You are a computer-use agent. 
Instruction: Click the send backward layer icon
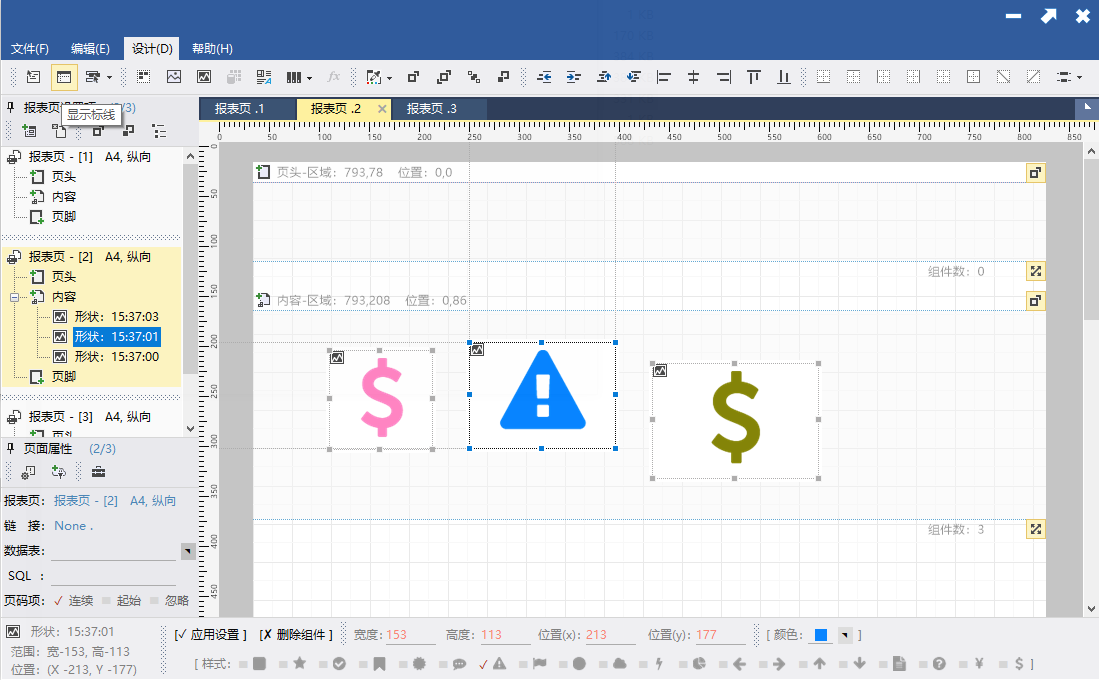coord(503,77)
